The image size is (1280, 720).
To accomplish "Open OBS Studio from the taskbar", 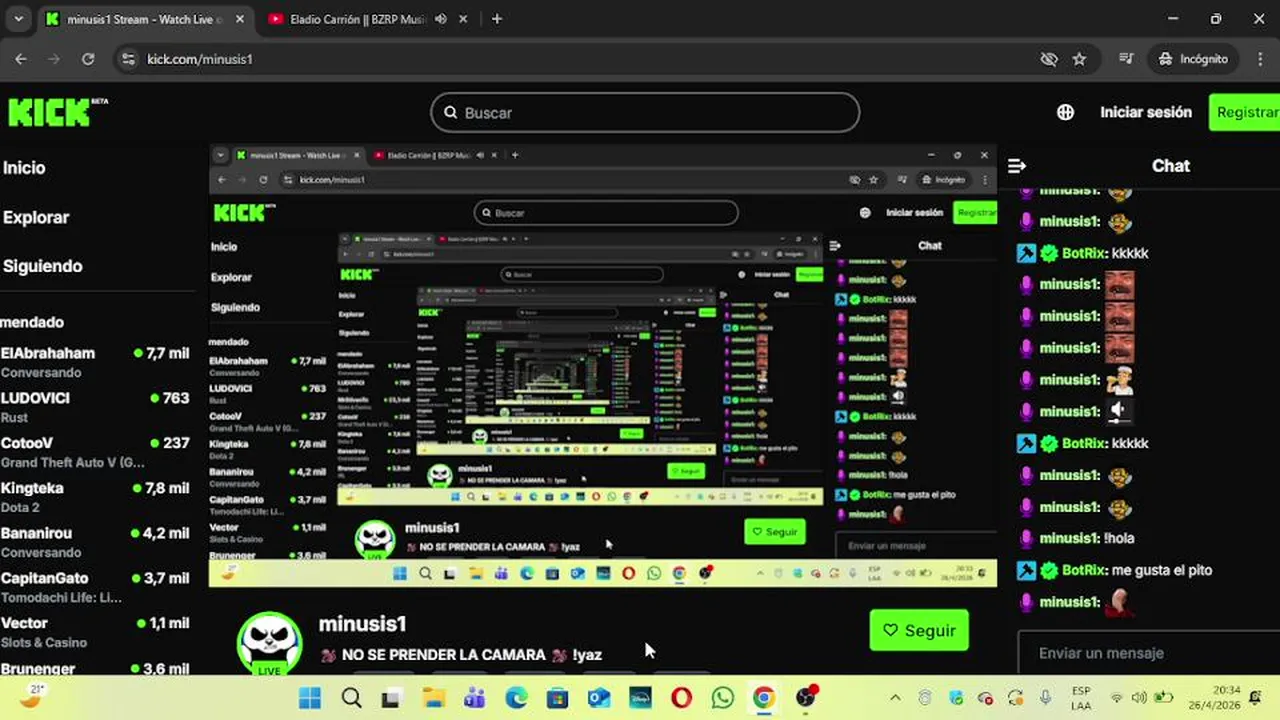I will 806,698.
